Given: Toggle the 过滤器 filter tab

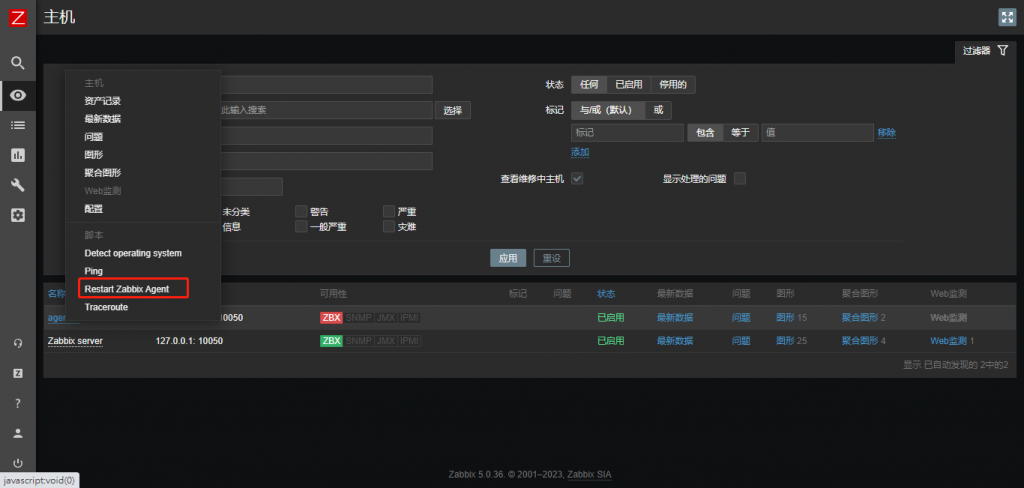Looking at the screenshot, I should point(985,51).
